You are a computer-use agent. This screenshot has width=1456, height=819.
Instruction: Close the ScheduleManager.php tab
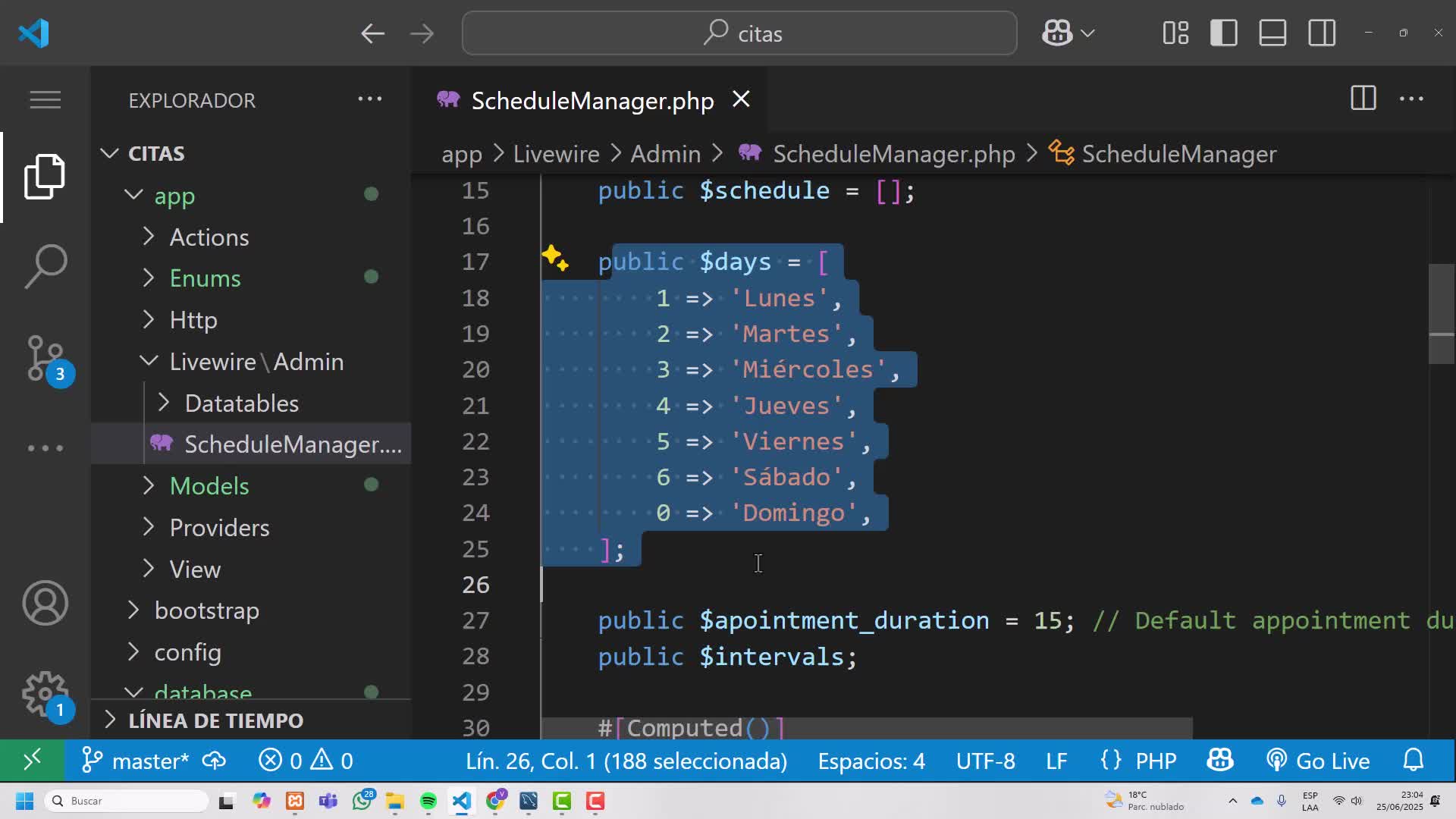click(x=741, y=99)
